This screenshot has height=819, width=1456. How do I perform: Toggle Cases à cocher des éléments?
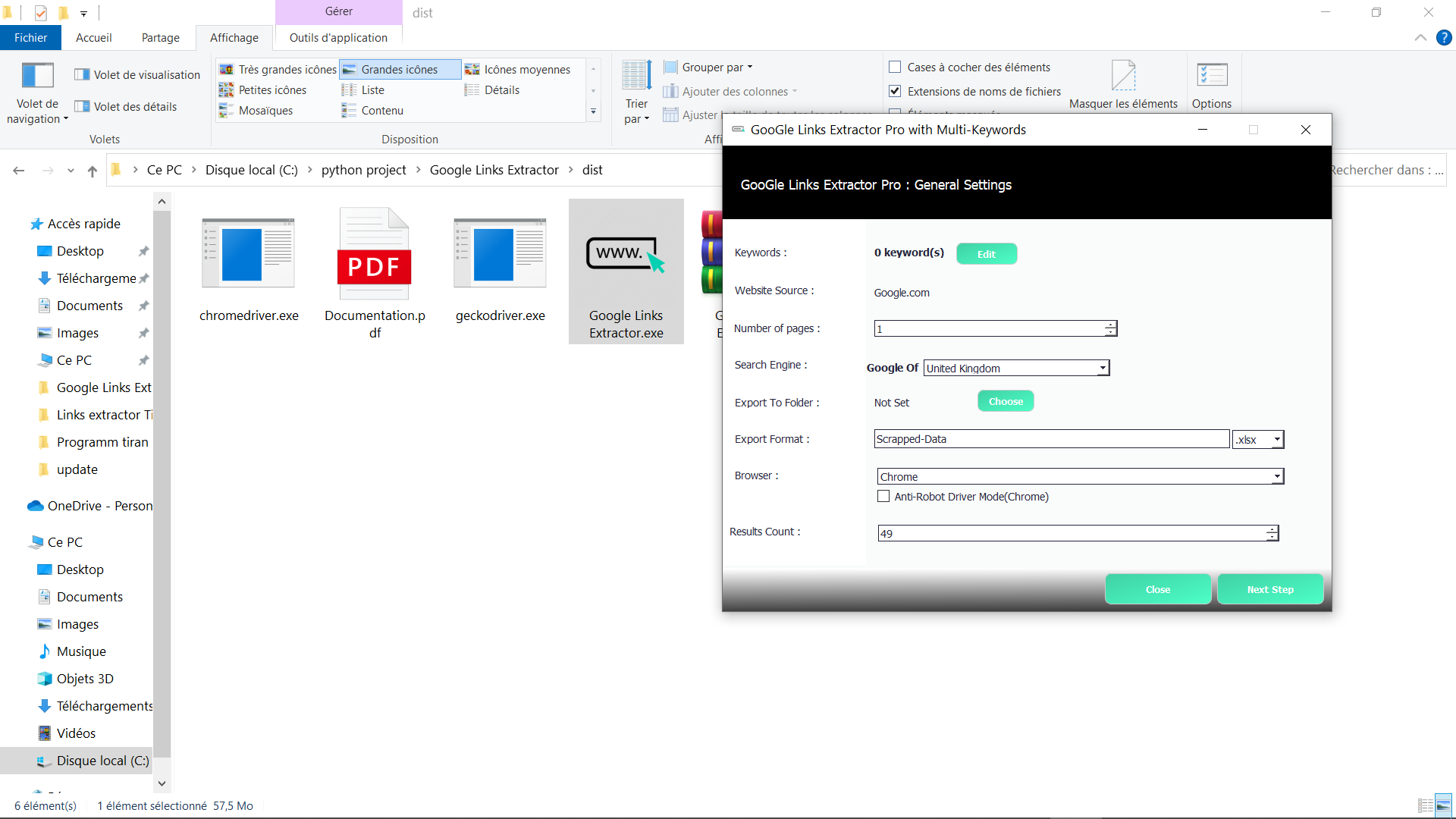pyautogui.click(x=896, y=67)
